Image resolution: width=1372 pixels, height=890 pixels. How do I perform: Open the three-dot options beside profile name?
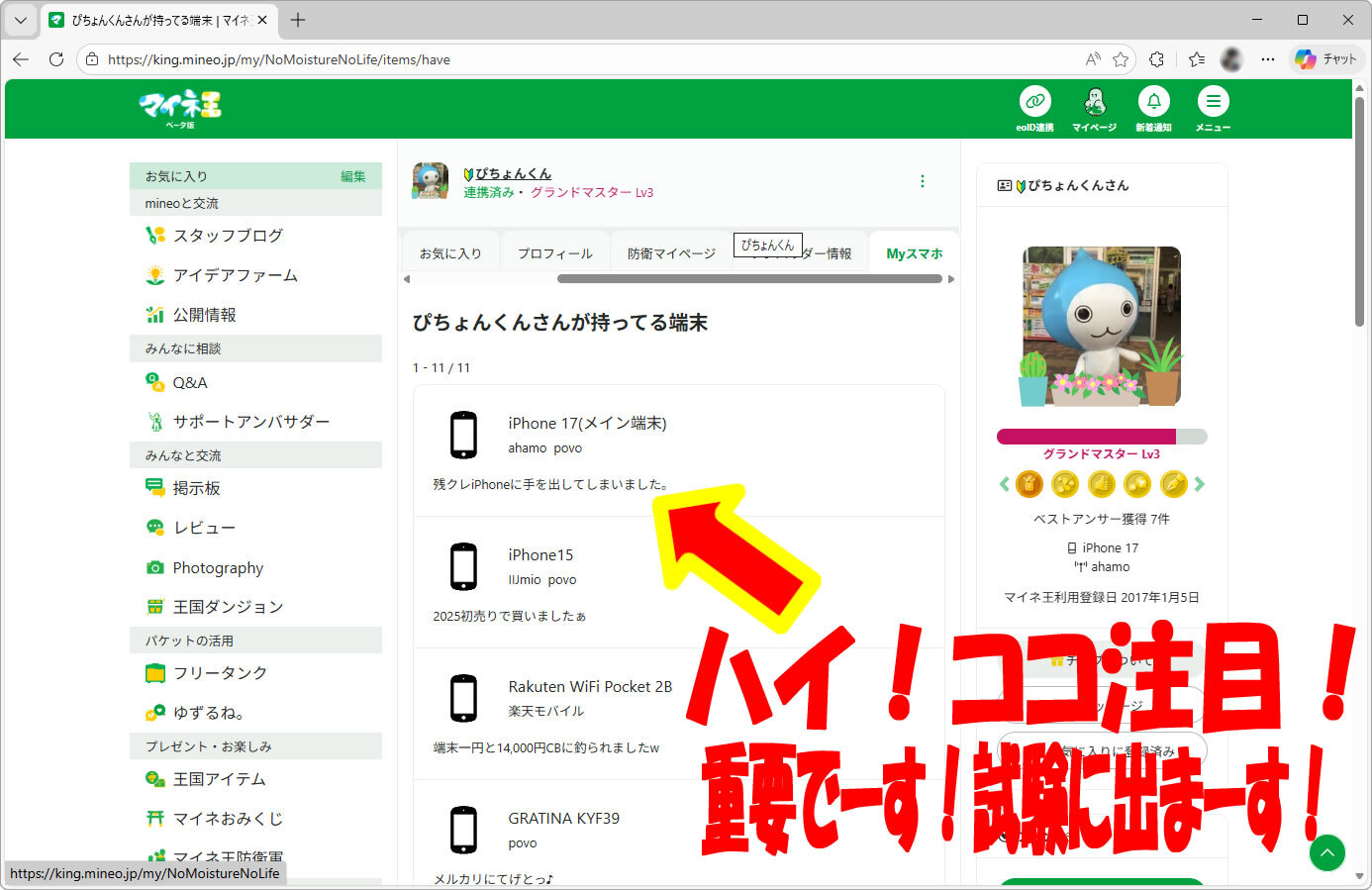tap(923, 181)
